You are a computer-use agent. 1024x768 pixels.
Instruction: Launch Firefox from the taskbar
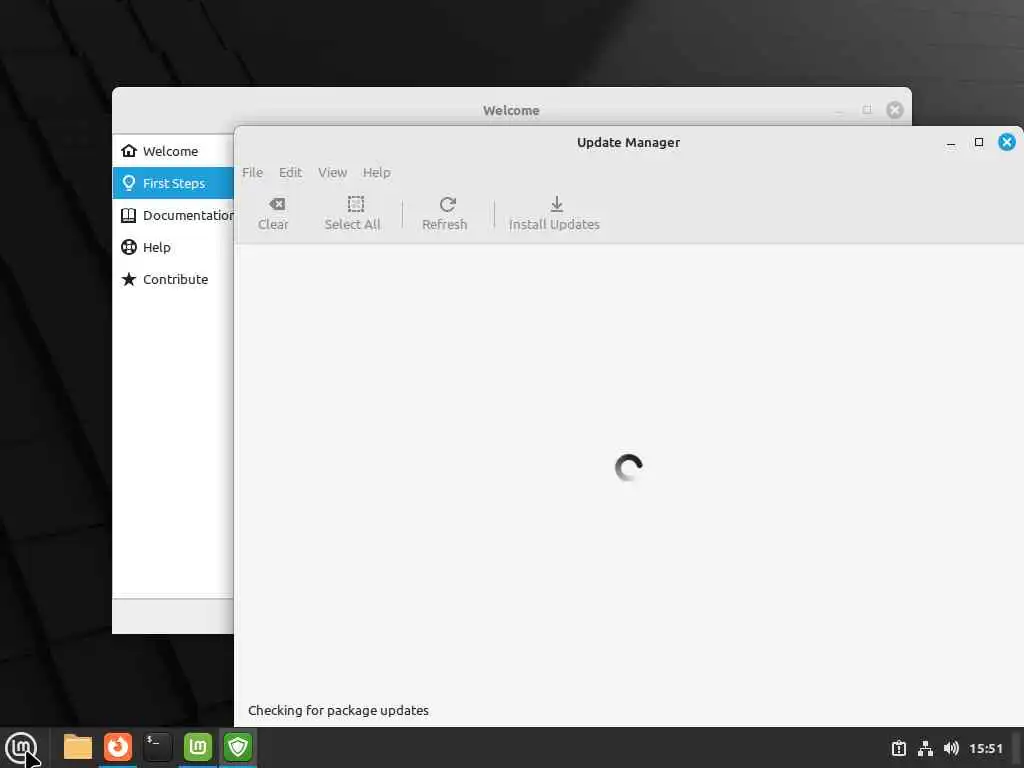[x=118, y=747]
